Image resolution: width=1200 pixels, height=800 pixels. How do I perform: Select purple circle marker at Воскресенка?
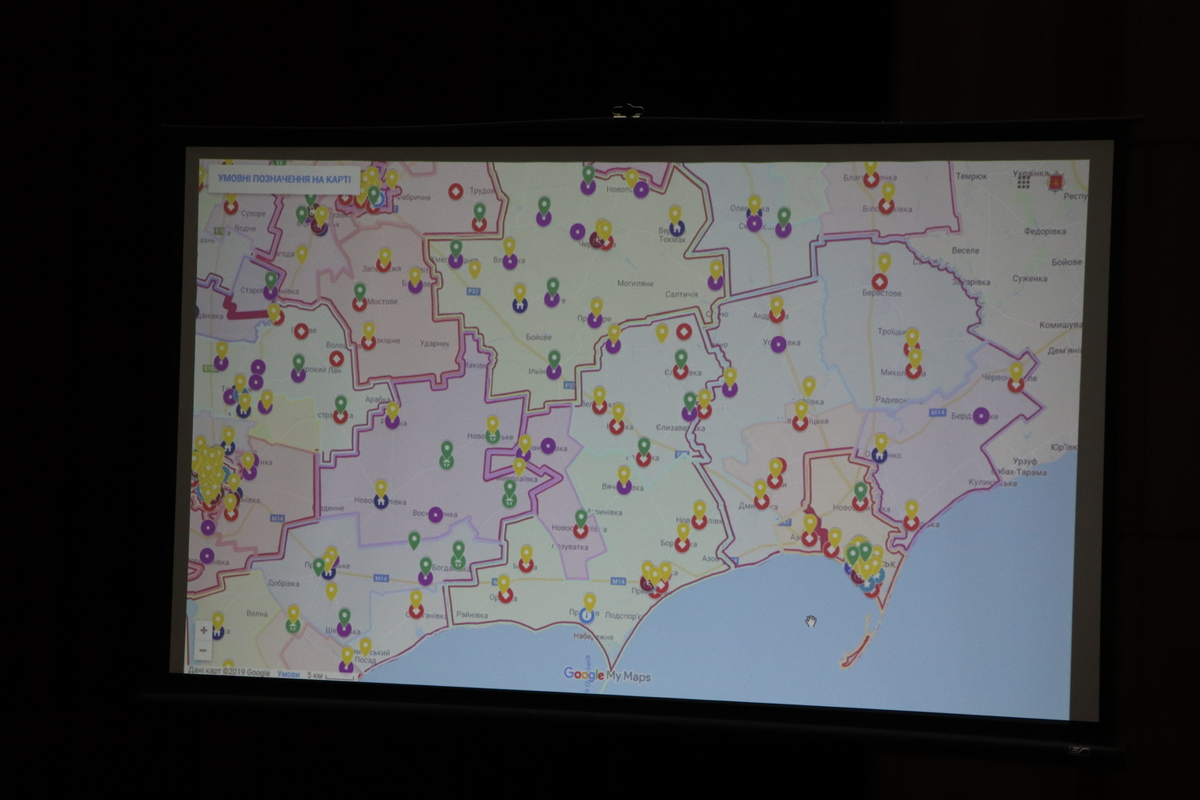[x=435, y=515]
